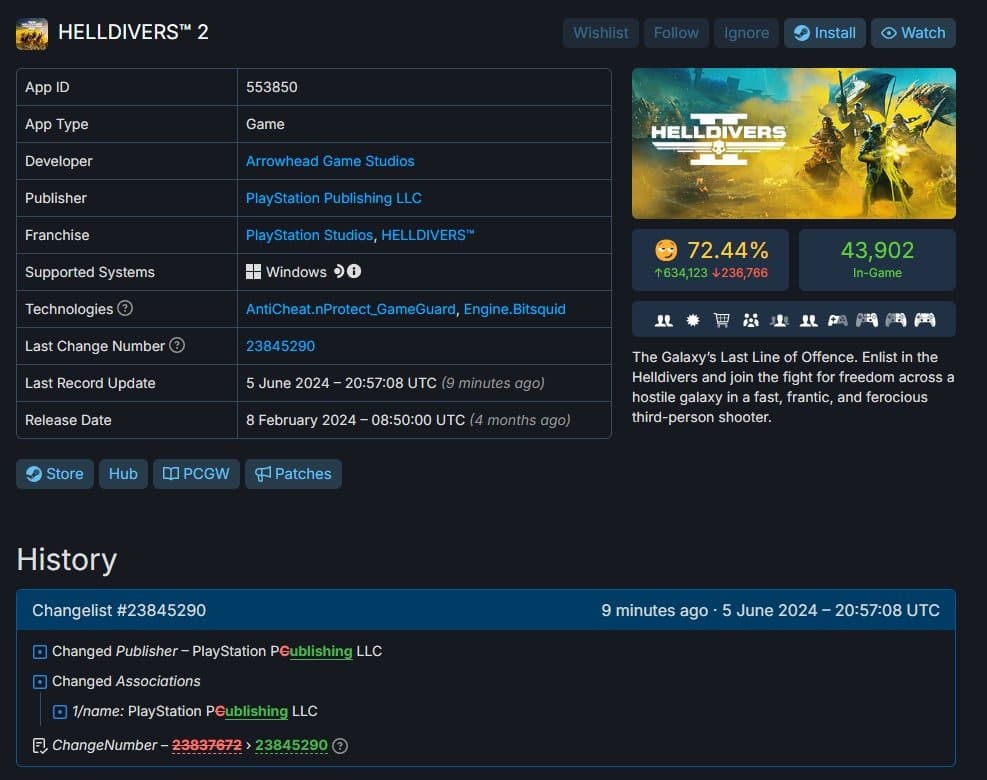Click the History section heading
This screenshot has height=780, width=987.
click(67, 560)
